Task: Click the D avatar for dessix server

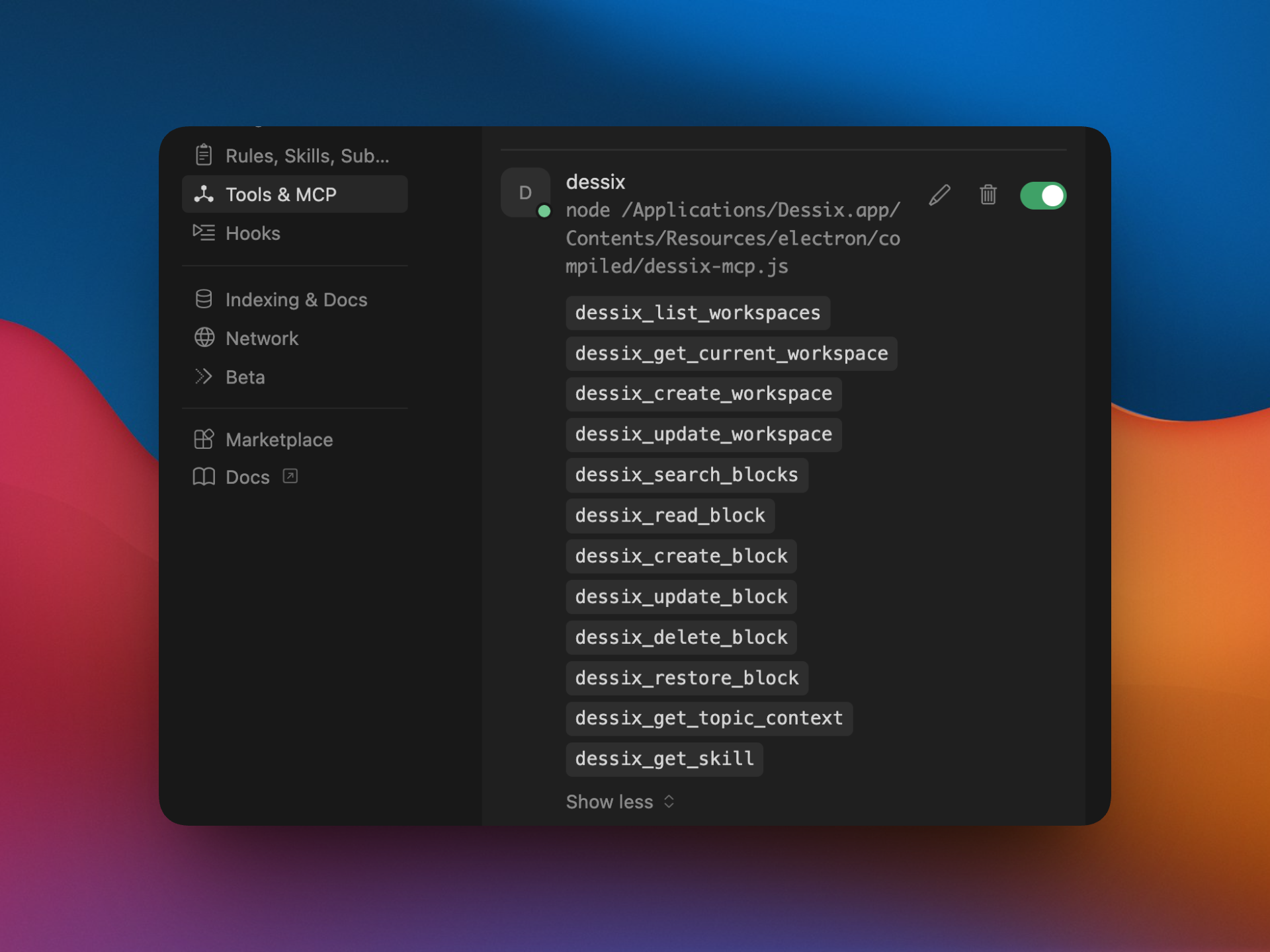Action: (x=525, y=192)
